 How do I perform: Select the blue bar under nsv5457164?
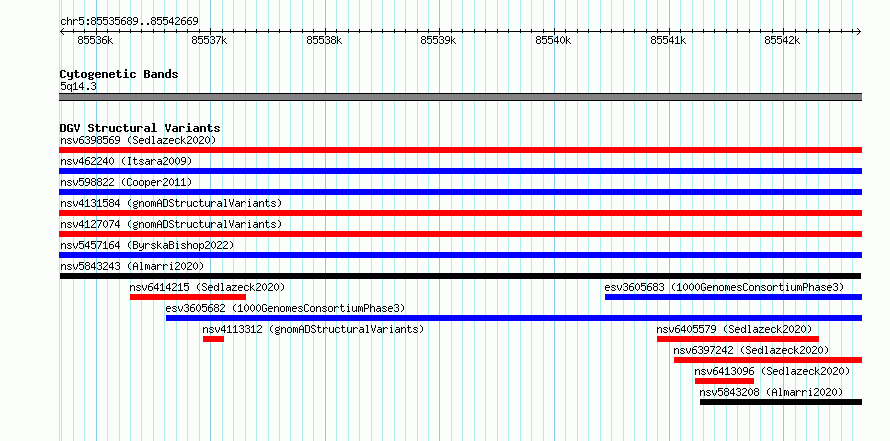(460, 255)
